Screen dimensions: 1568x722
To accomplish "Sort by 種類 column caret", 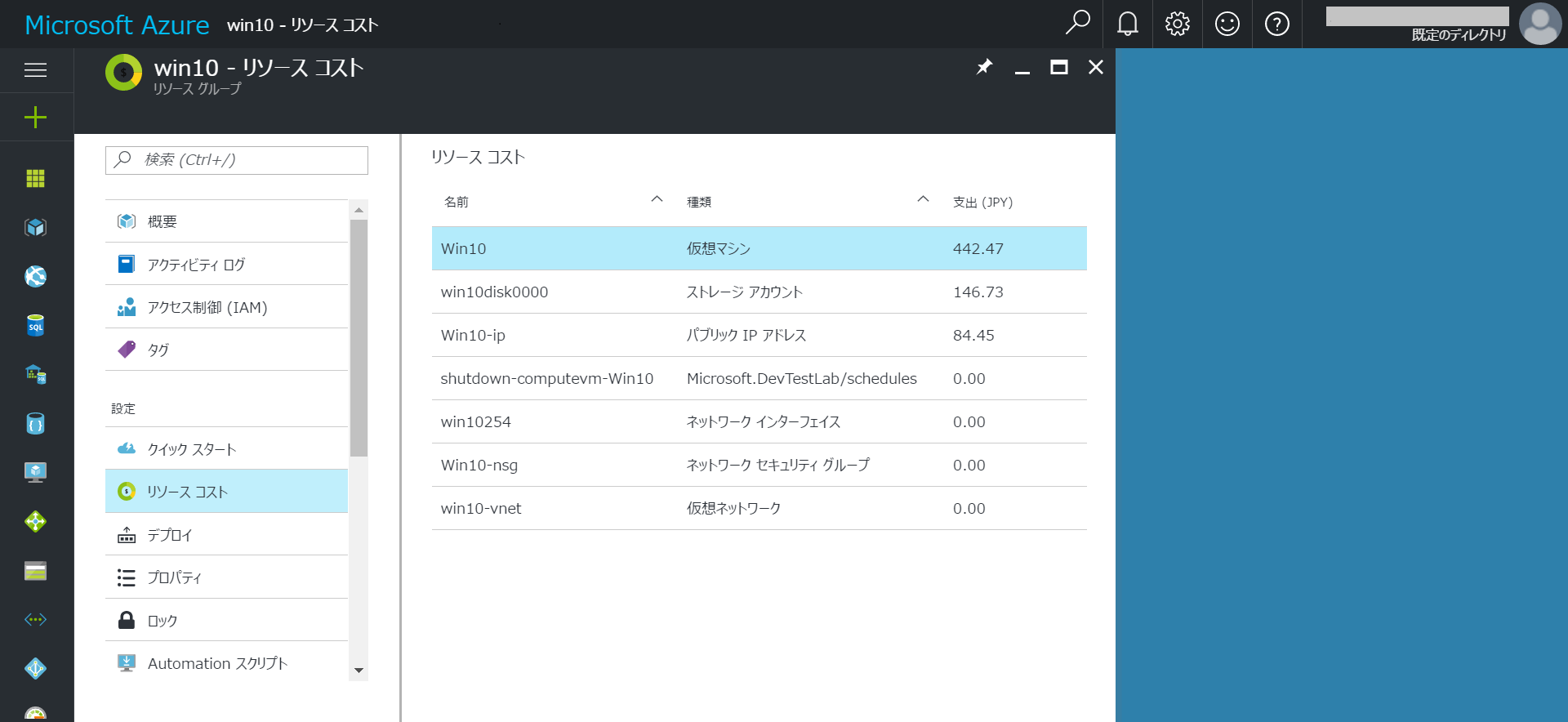I will pos(923,199).
